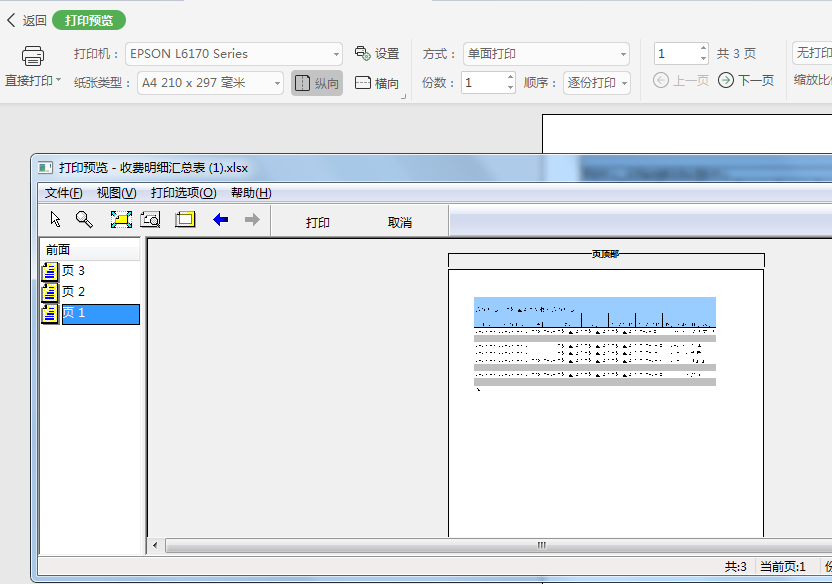Image resolution: width=832 pixels, height=584 pixels.
Task: Click the 直接打印 printer icon
Action: coord(33,55)
